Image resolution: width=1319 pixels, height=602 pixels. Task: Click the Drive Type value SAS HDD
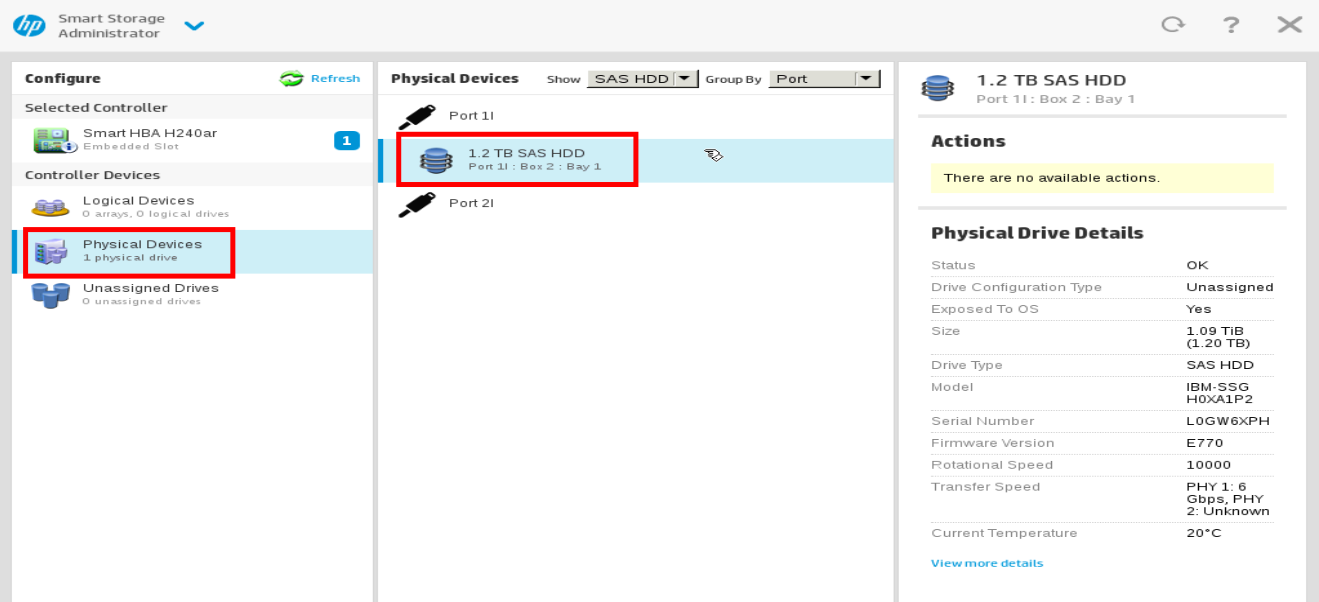point(1220,365)
